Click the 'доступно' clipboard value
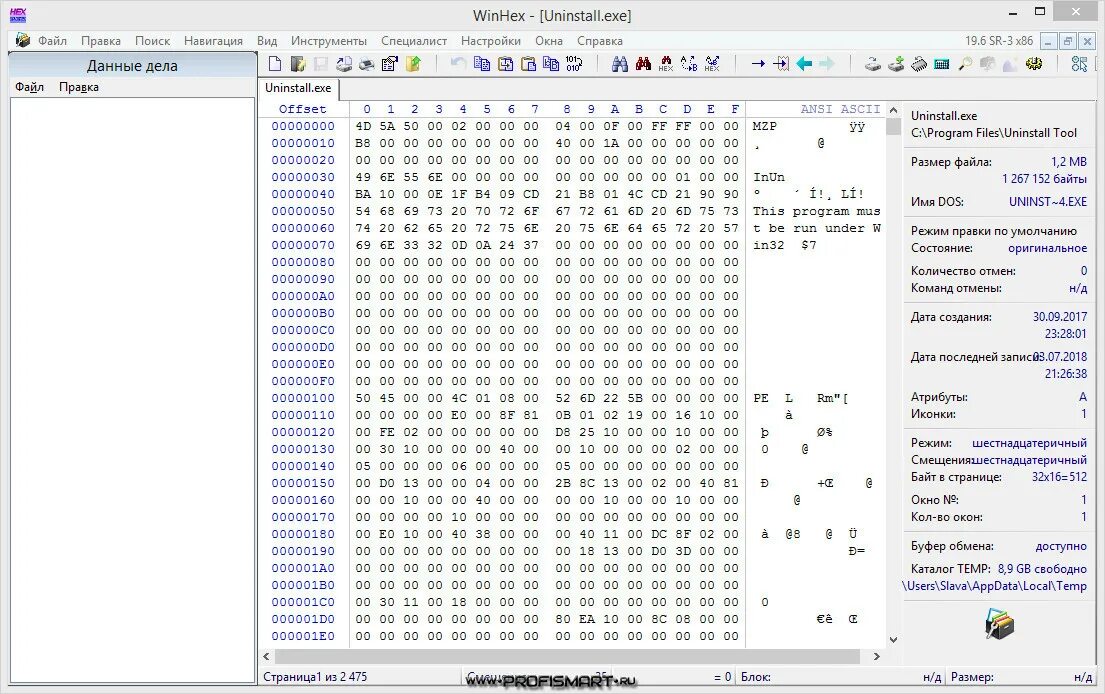 click(1061, 546)
